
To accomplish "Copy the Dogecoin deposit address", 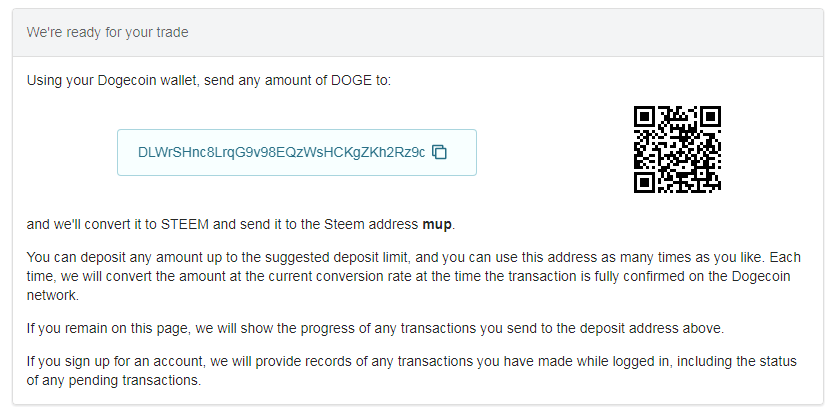I will (439, 152).
